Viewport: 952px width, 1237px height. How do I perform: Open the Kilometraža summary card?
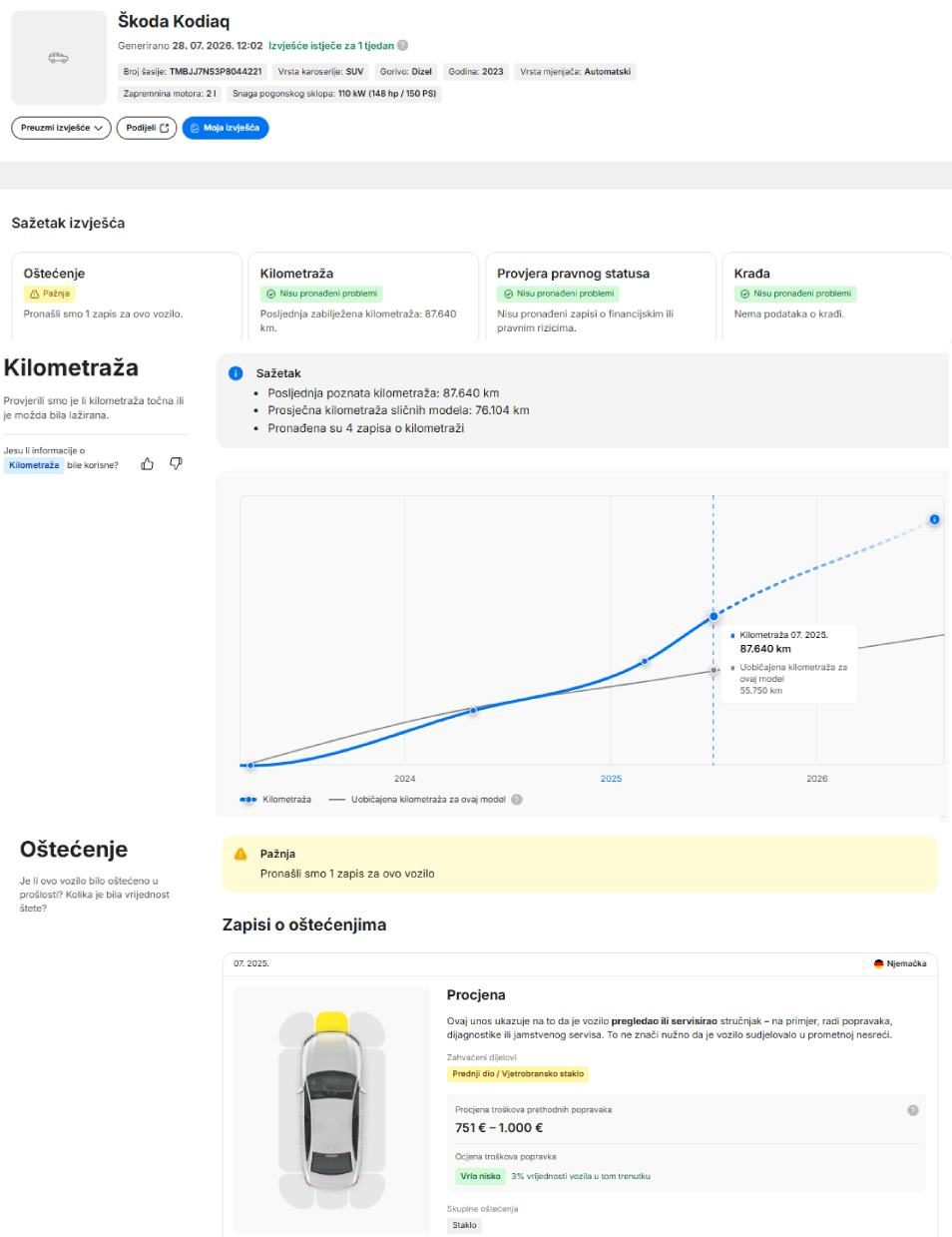363,297
